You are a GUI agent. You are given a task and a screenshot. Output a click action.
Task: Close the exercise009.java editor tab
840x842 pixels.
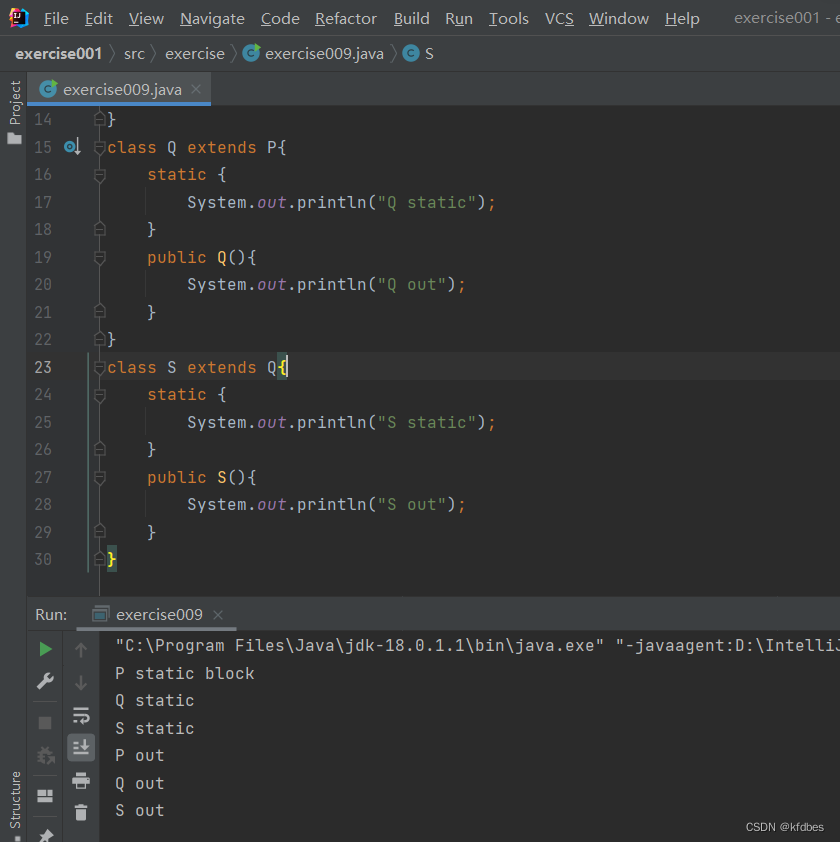(x=196, y=89)
